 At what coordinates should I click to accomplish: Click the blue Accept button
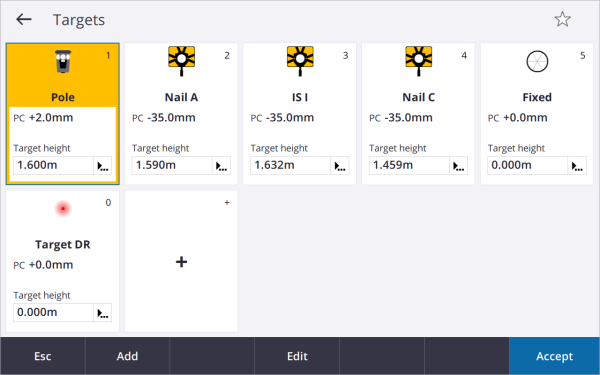point(554,356)
